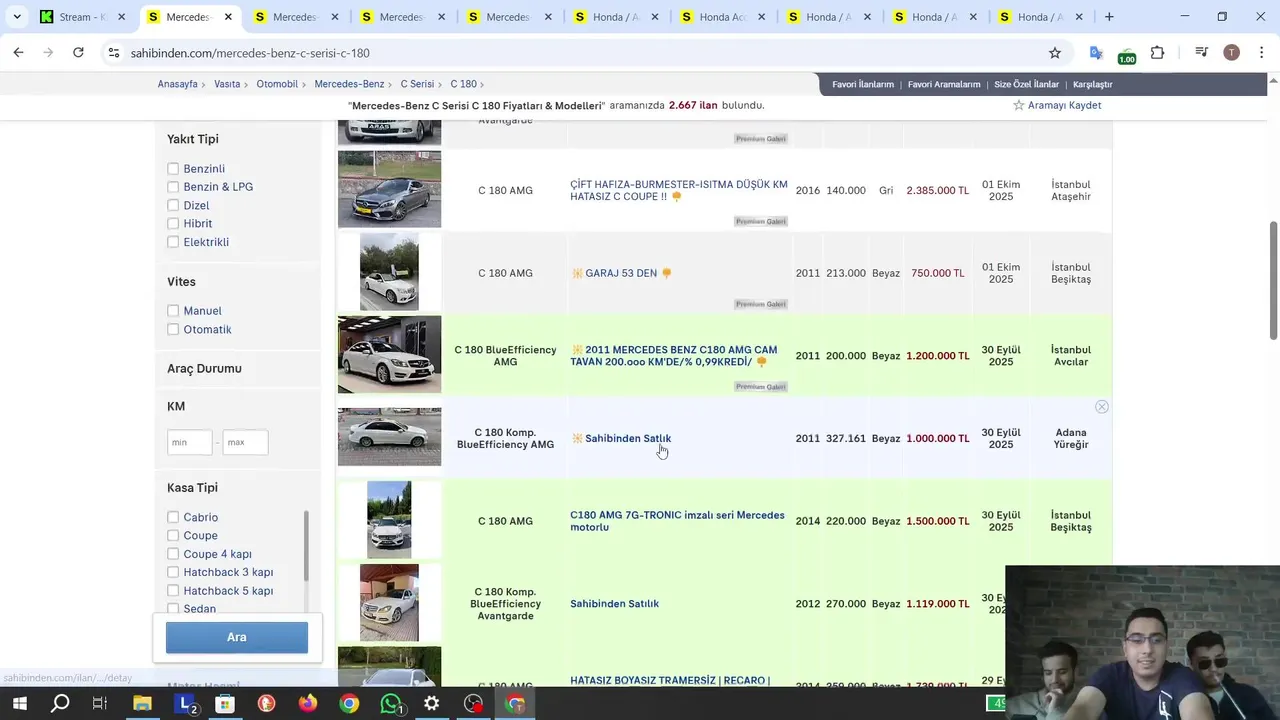Check the Cabrio body type

pyautogui.click(x=173, y=517)
